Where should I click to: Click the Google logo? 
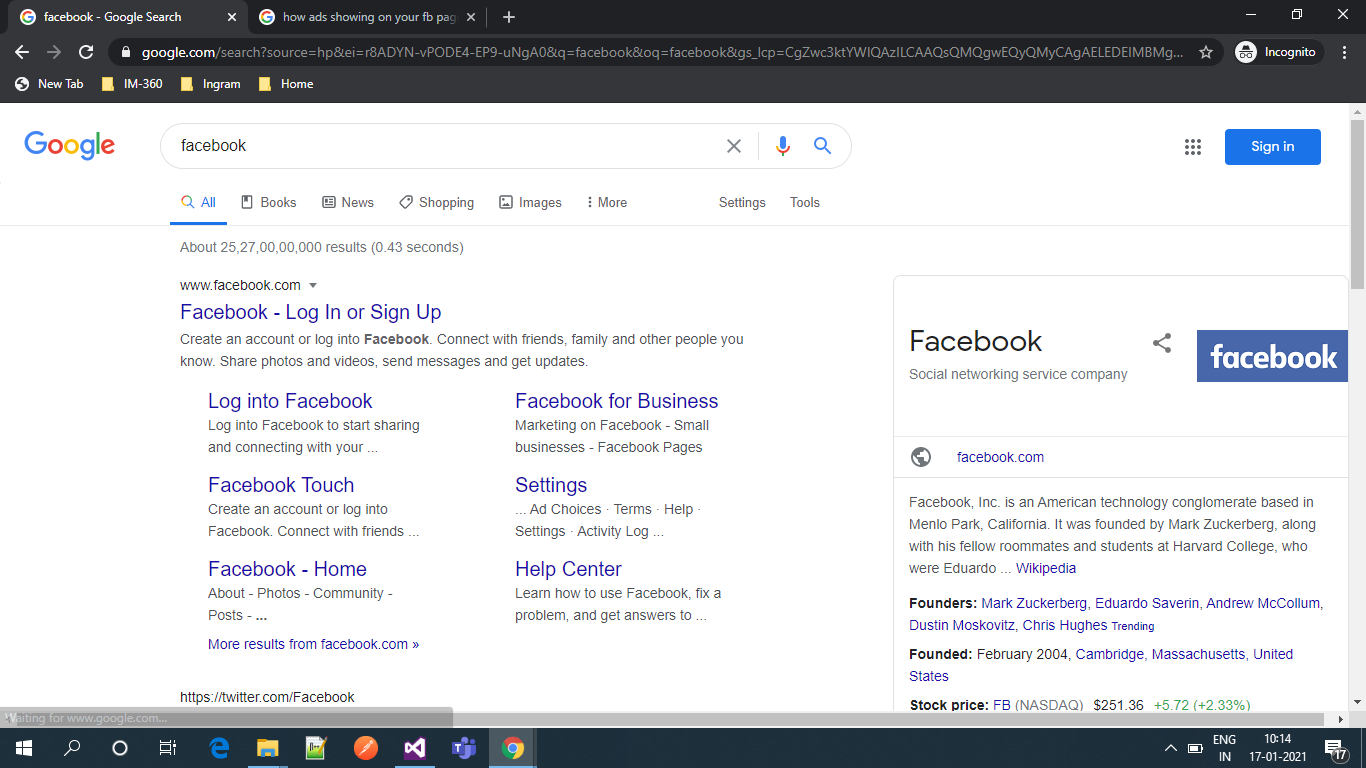[x=70, y=146]
